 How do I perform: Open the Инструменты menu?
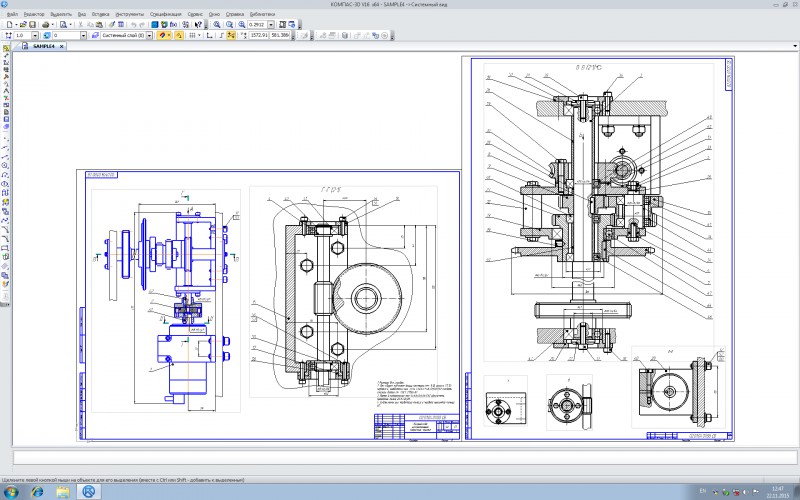129,13
